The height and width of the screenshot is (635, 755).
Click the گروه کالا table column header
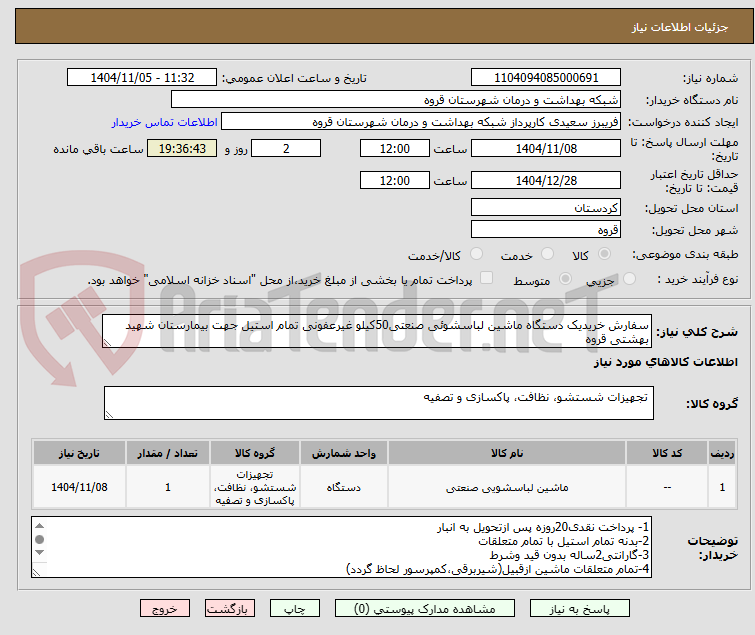pyautogui.click(x=255, y=453)
